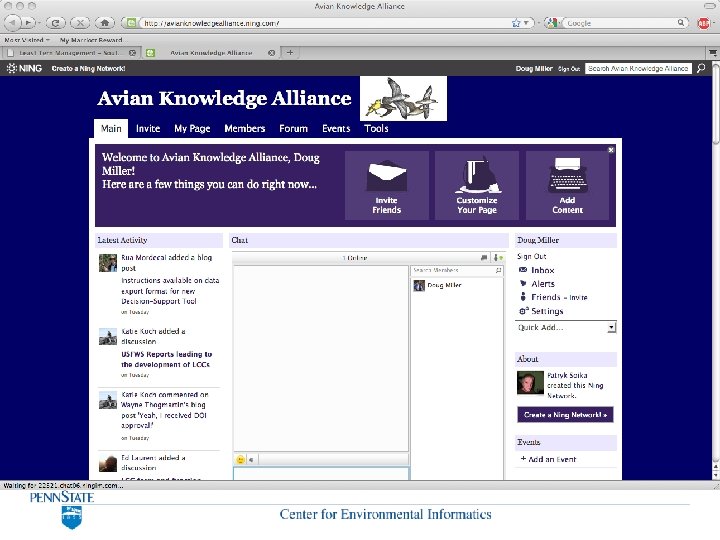Click the Friends person icon
This screenshot has height=540, width=720.
523,297
